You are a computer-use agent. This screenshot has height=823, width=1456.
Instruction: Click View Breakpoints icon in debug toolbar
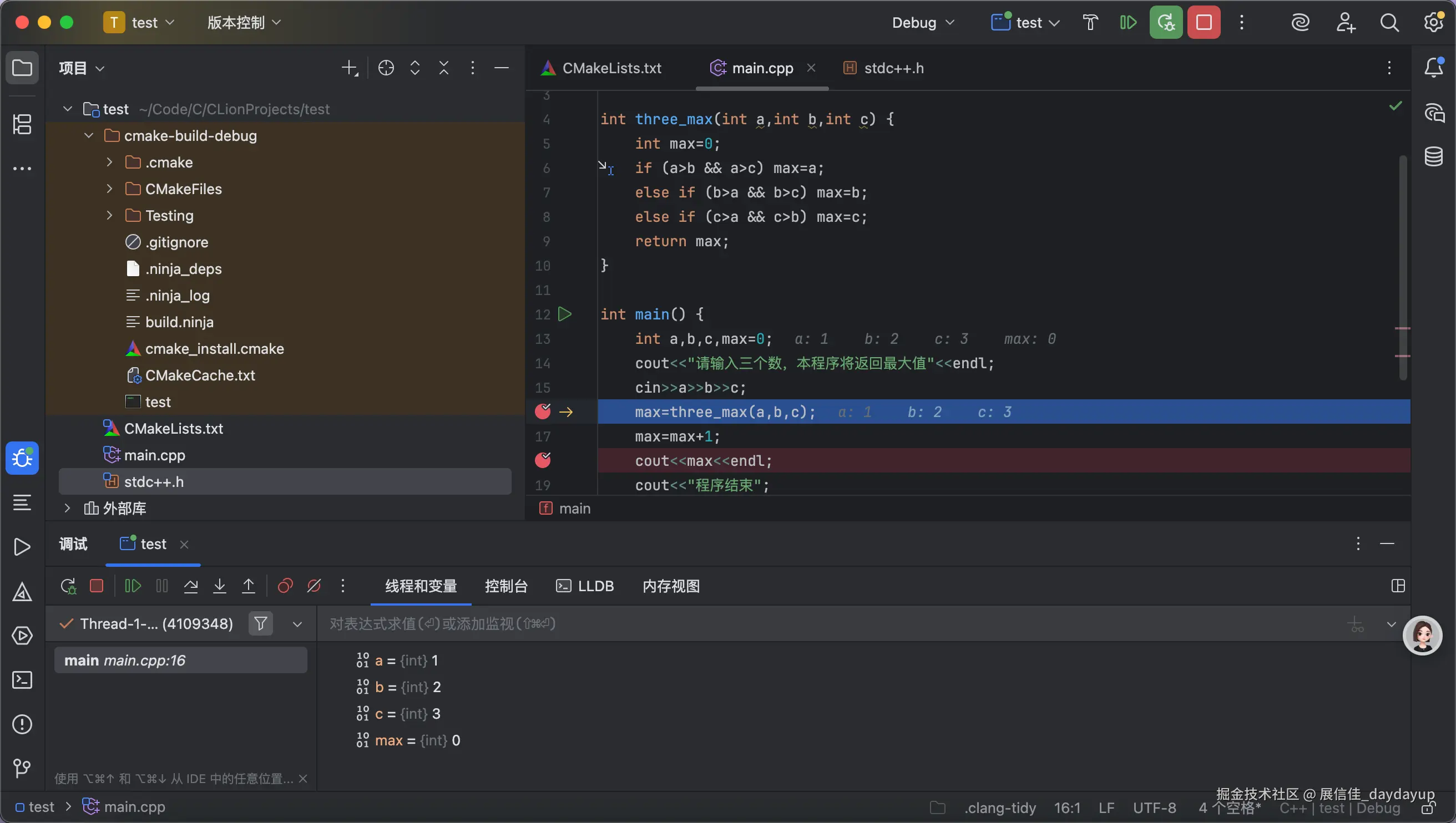pos(285,586)
